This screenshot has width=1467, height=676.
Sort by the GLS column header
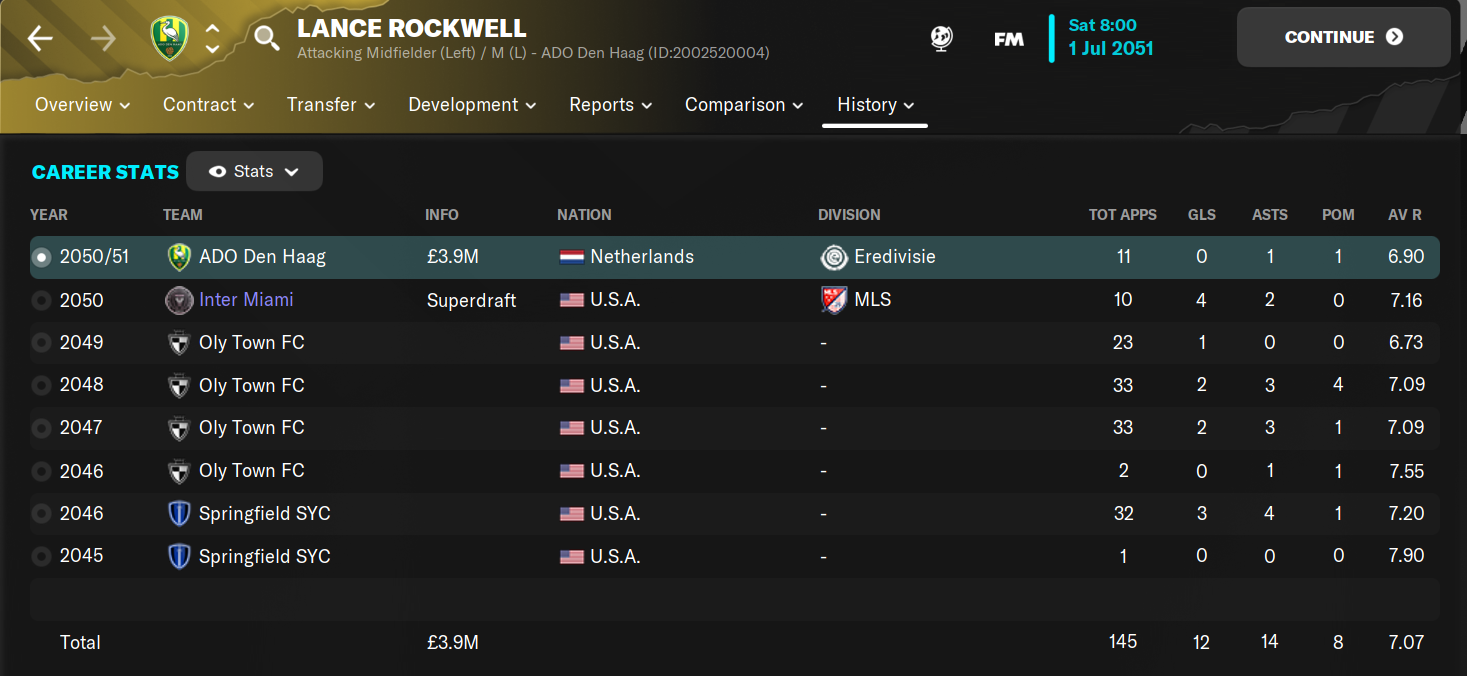click(x=1202, y=215)
